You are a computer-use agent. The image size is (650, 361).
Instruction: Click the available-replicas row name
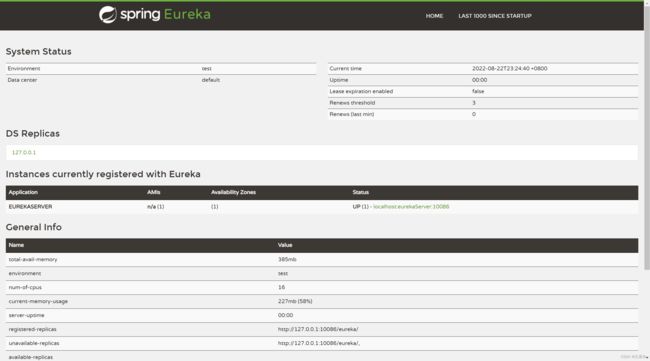pos(31,357)
